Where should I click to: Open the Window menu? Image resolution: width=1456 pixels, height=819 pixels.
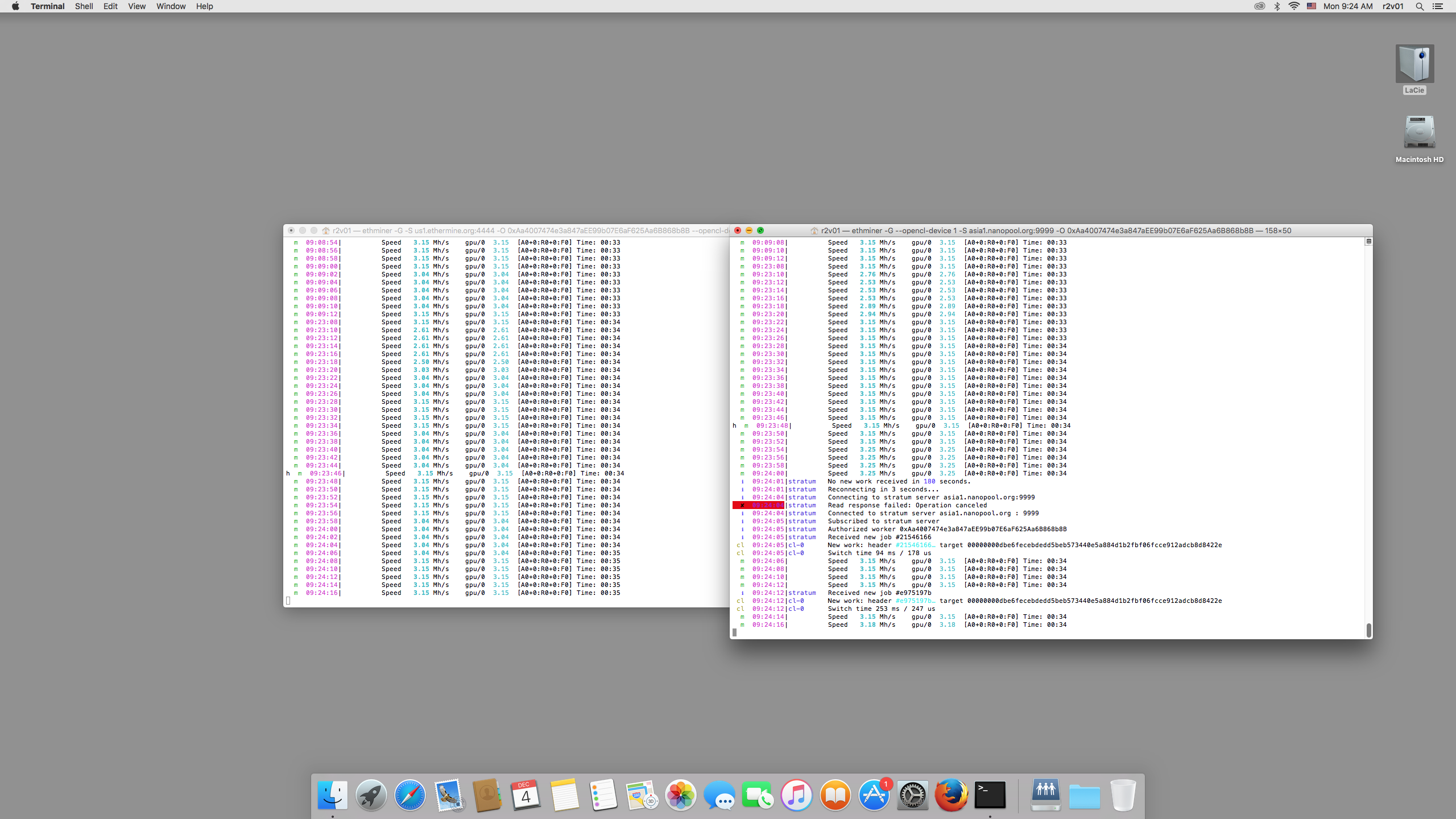pyautogui.click(x=171, y=6)
